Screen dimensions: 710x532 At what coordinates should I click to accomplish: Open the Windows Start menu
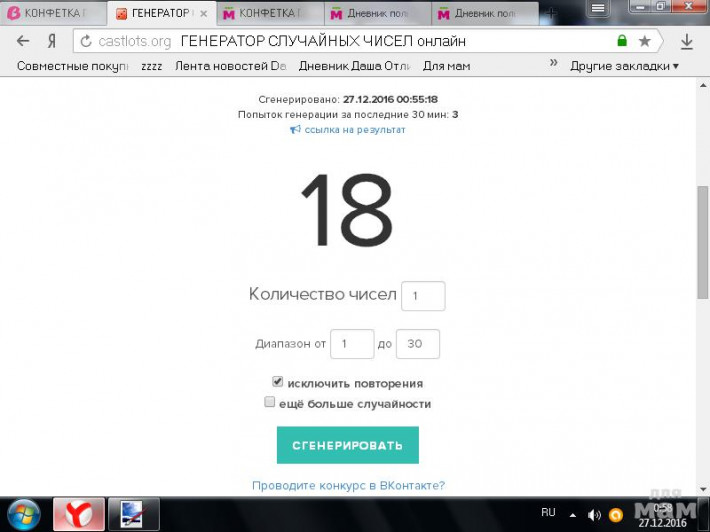click(x=22, y=513)
